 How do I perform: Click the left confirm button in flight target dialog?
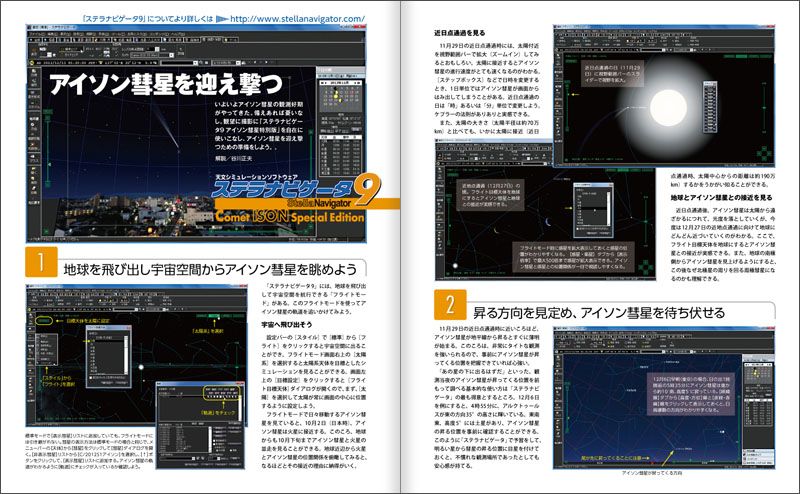click(x=108, y=382)
